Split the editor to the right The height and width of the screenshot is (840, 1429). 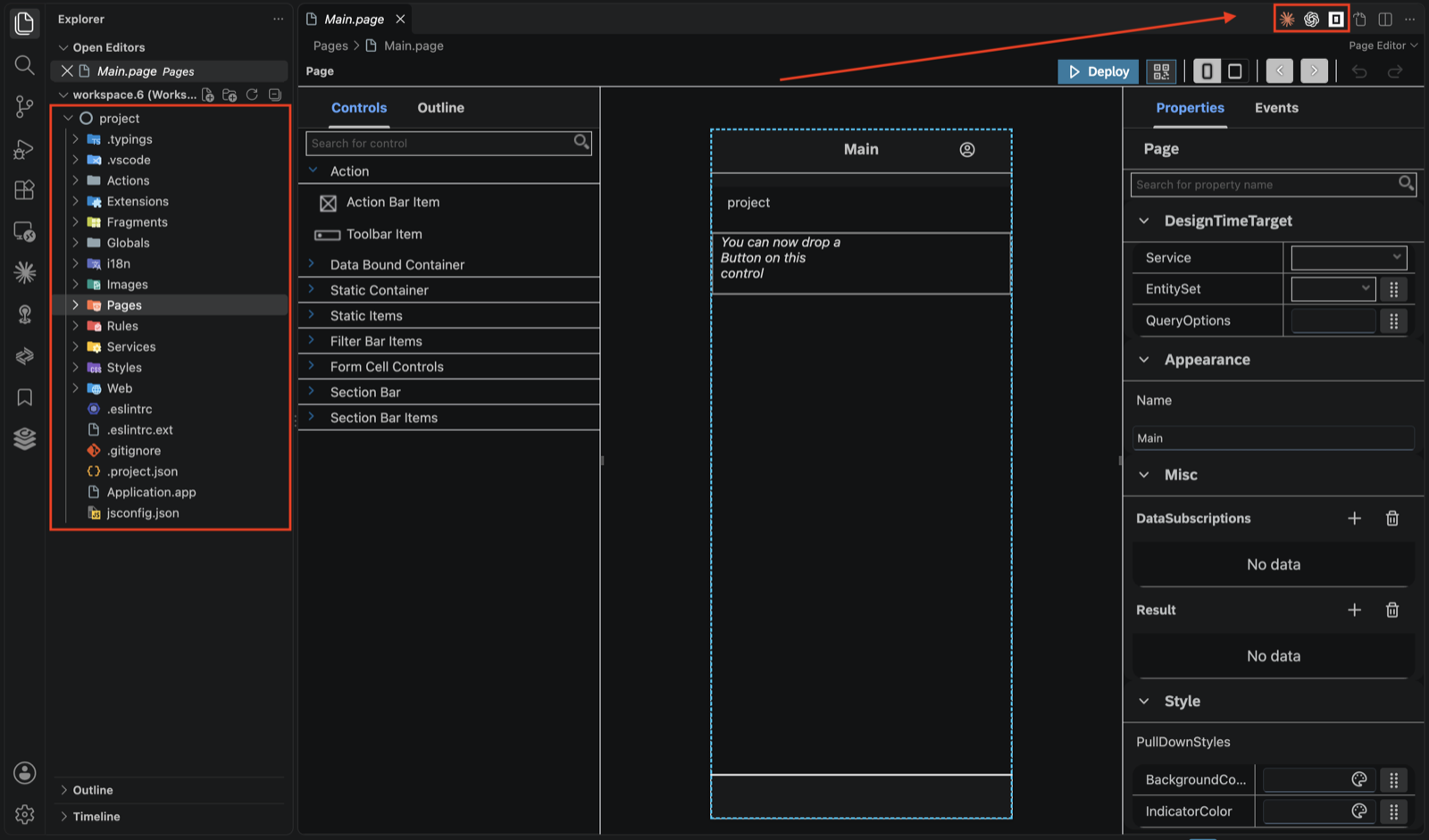point(1385,19)
